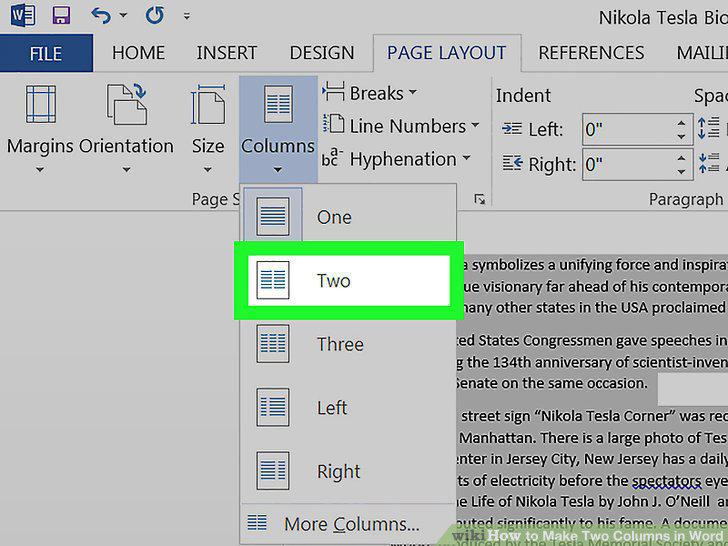Image resolution: width=728 pixels, height=546 pixels.
Task: Click the Right column layout icon
Action: coord(273,471)
